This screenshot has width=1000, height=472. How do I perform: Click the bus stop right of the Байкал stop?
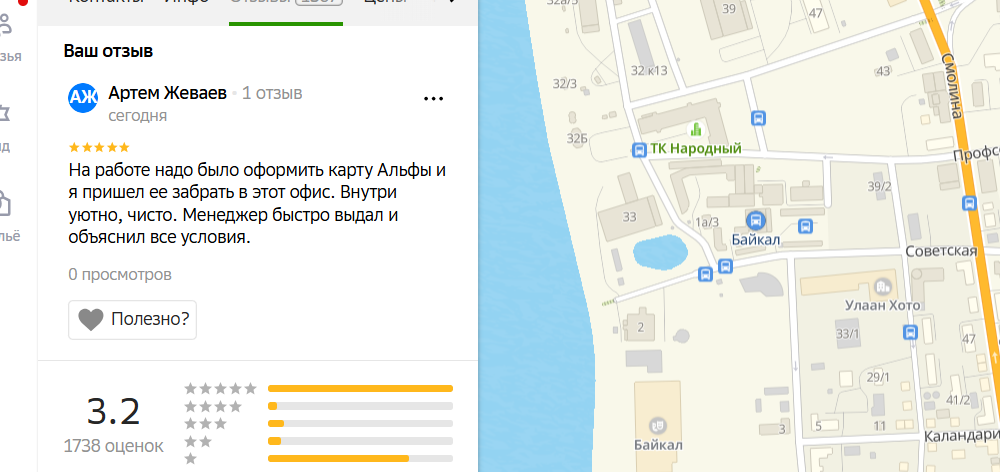(x=806, y=225)
